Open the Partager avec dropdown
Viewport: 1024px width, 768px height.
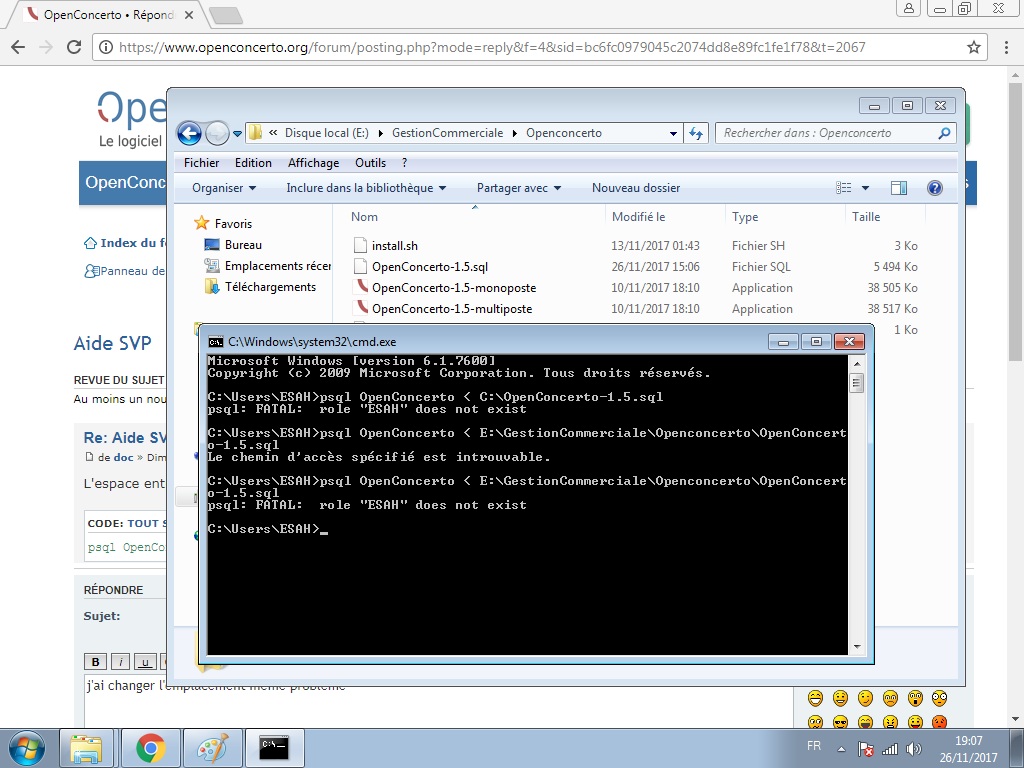(x=519, y=188)
